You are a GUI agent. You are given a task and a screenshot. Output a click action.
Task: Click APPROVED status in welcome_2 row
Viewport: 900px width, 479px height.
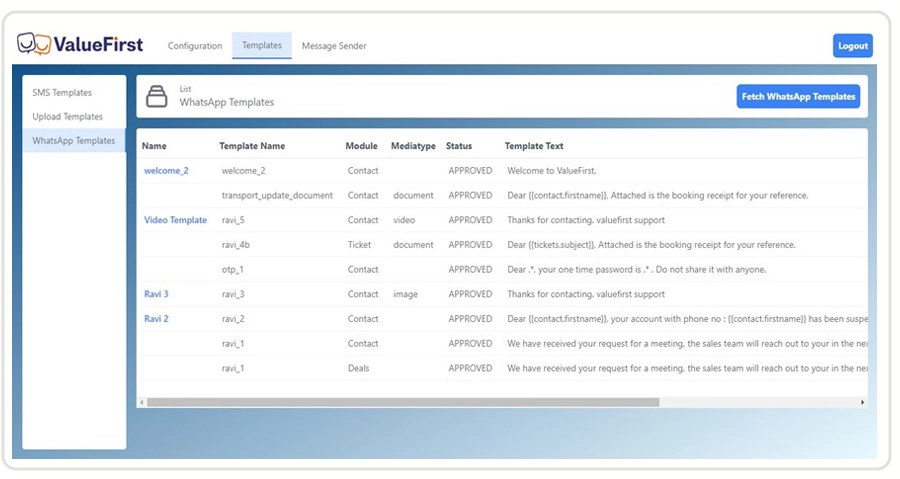[x=470, y=170]
